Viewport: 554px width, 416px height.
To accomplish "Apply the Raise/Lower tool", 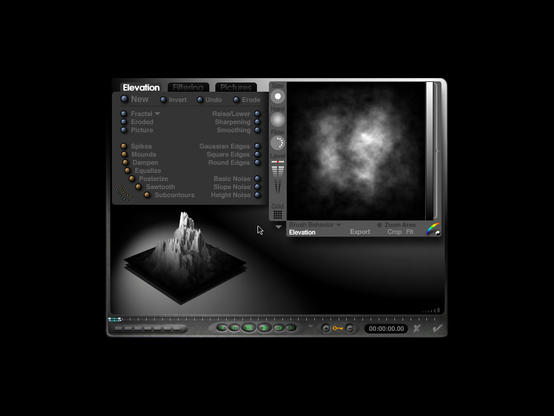I will point(257,113).
